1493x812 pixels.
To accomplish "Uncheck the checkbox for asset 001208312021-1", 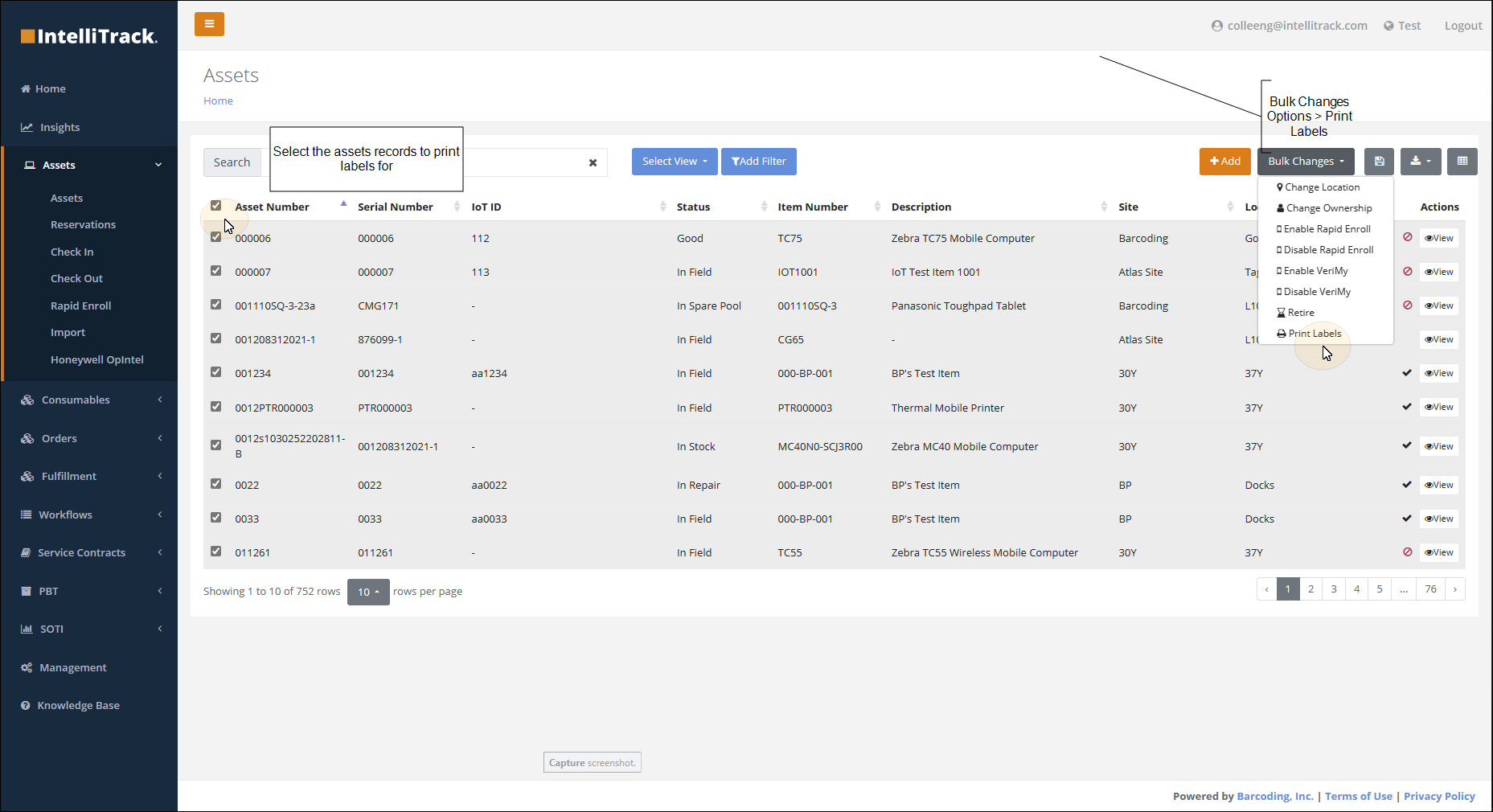I will pos(215,338).
